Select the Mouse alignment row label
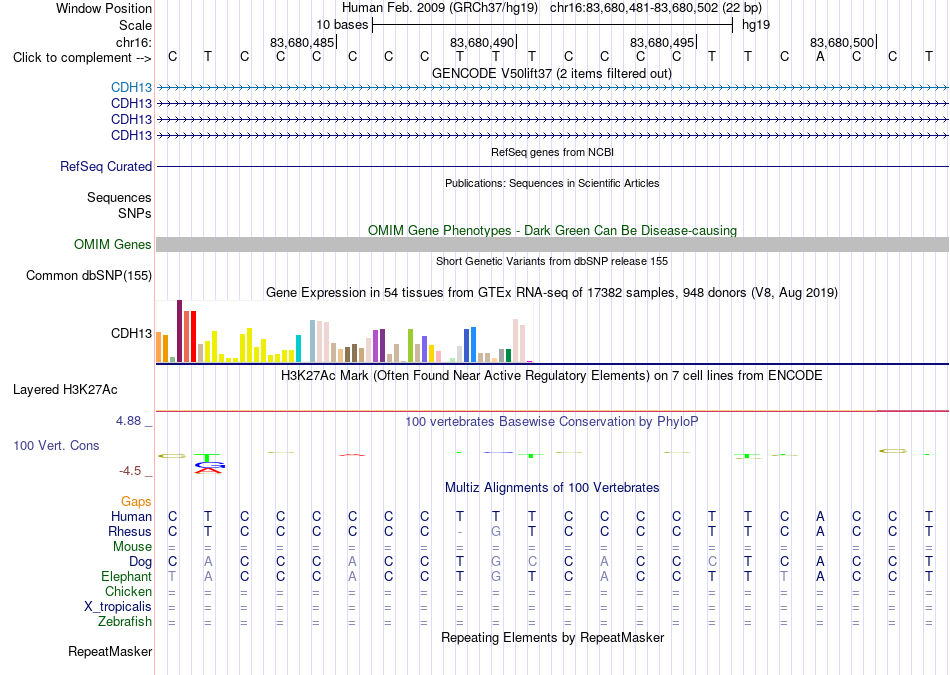The image size is (950, 675). (132, 547)
